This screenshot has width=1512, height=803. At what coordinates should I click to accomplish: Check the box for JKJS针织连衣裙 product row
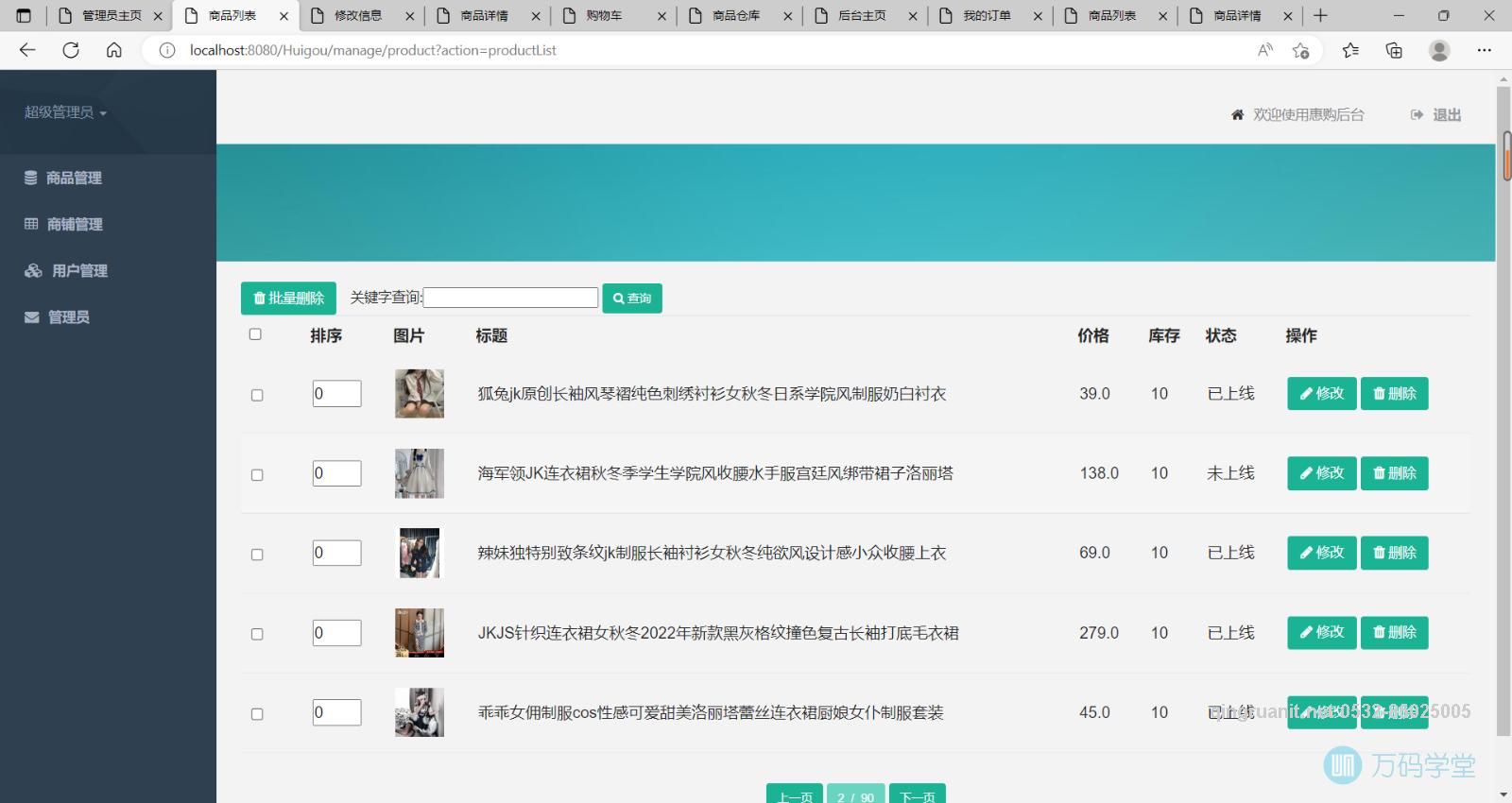click(257, 634)
